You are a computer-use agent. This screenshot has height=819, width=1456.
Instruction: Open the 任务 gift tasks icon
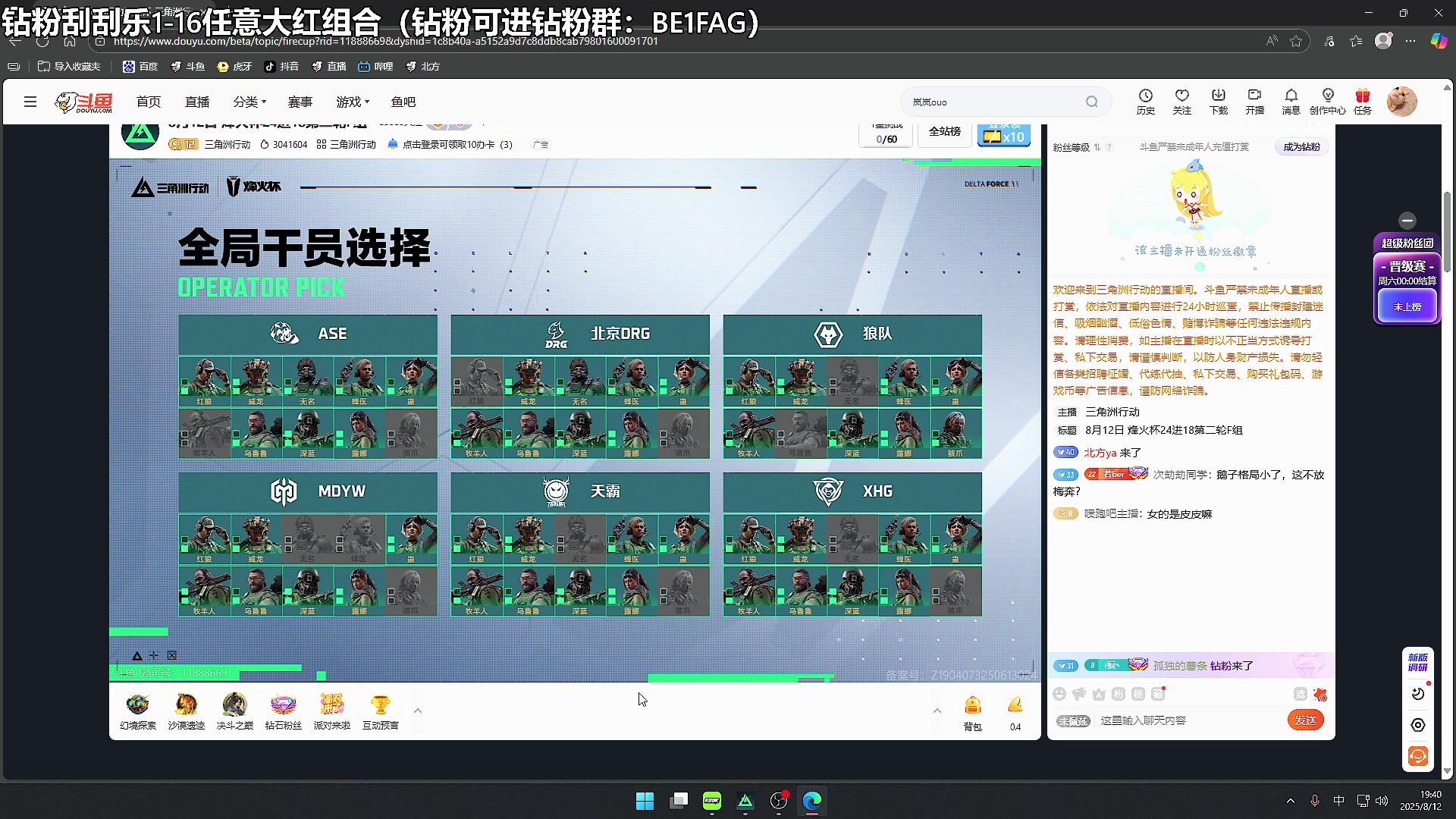pos(1363,101)
